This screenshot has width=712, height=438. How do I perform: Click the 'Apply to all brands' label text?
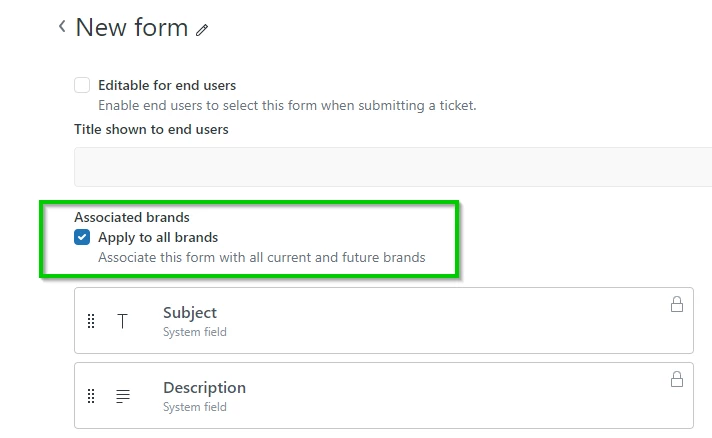pos(158,238)
